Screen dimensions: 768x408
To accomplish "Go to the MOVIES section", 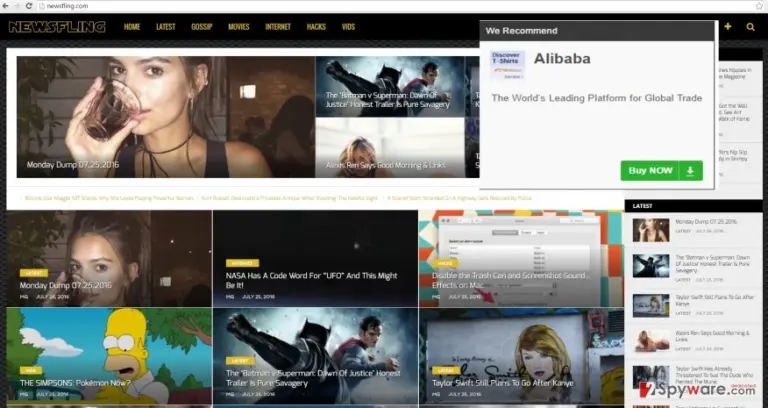I will pyautogui.click(x=239, y=27).
